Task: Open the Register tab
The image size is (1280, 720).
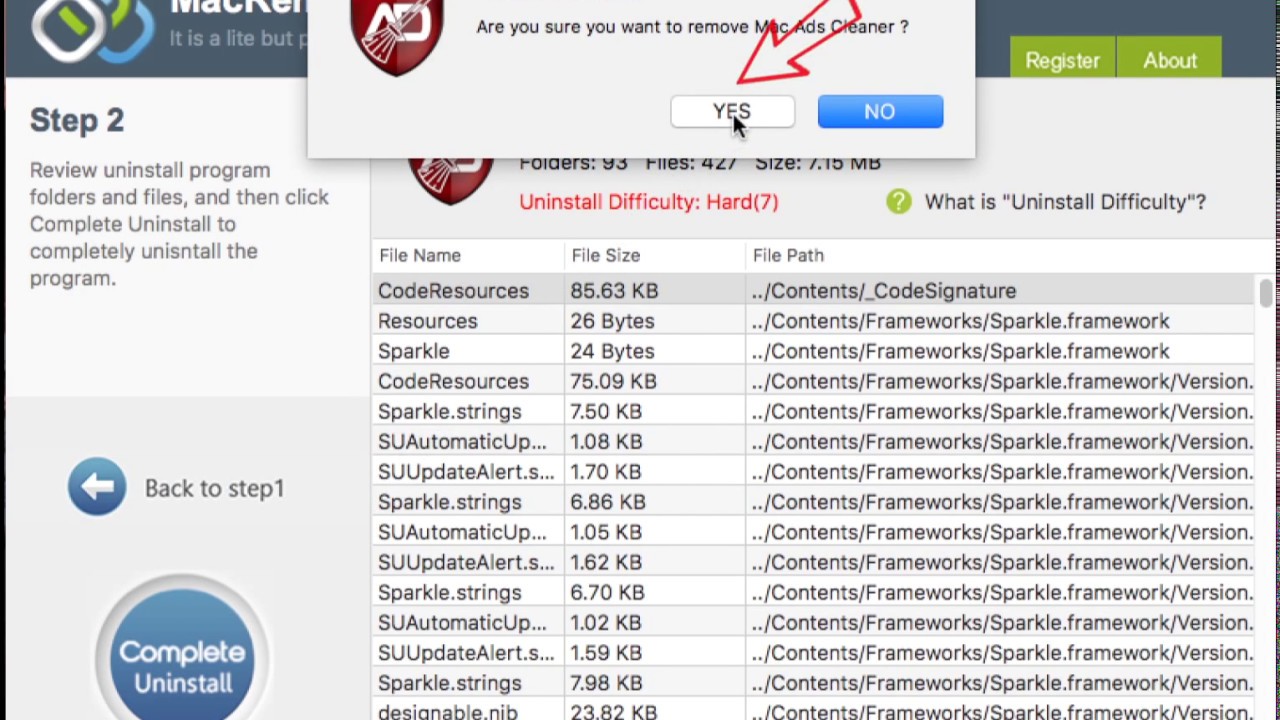Action: click(1062, 60)
